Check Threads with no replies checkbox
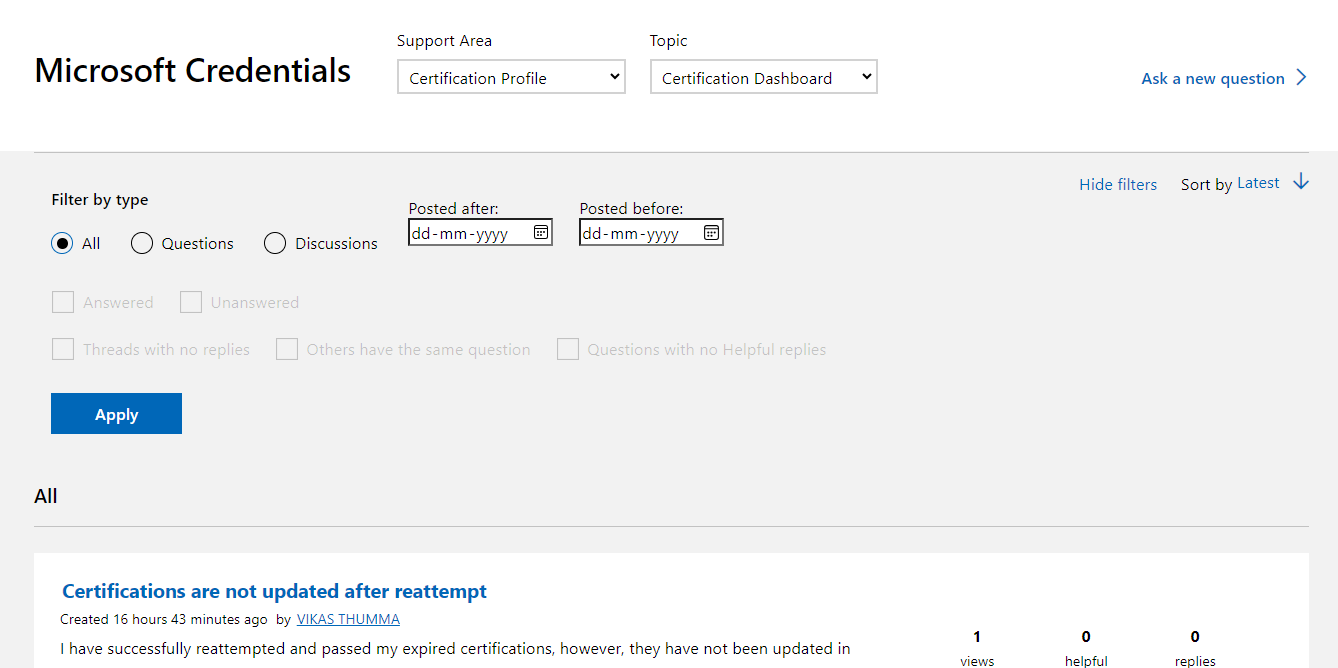The height and width of the screenshot is (668, 1338). [x=63, y=349]
